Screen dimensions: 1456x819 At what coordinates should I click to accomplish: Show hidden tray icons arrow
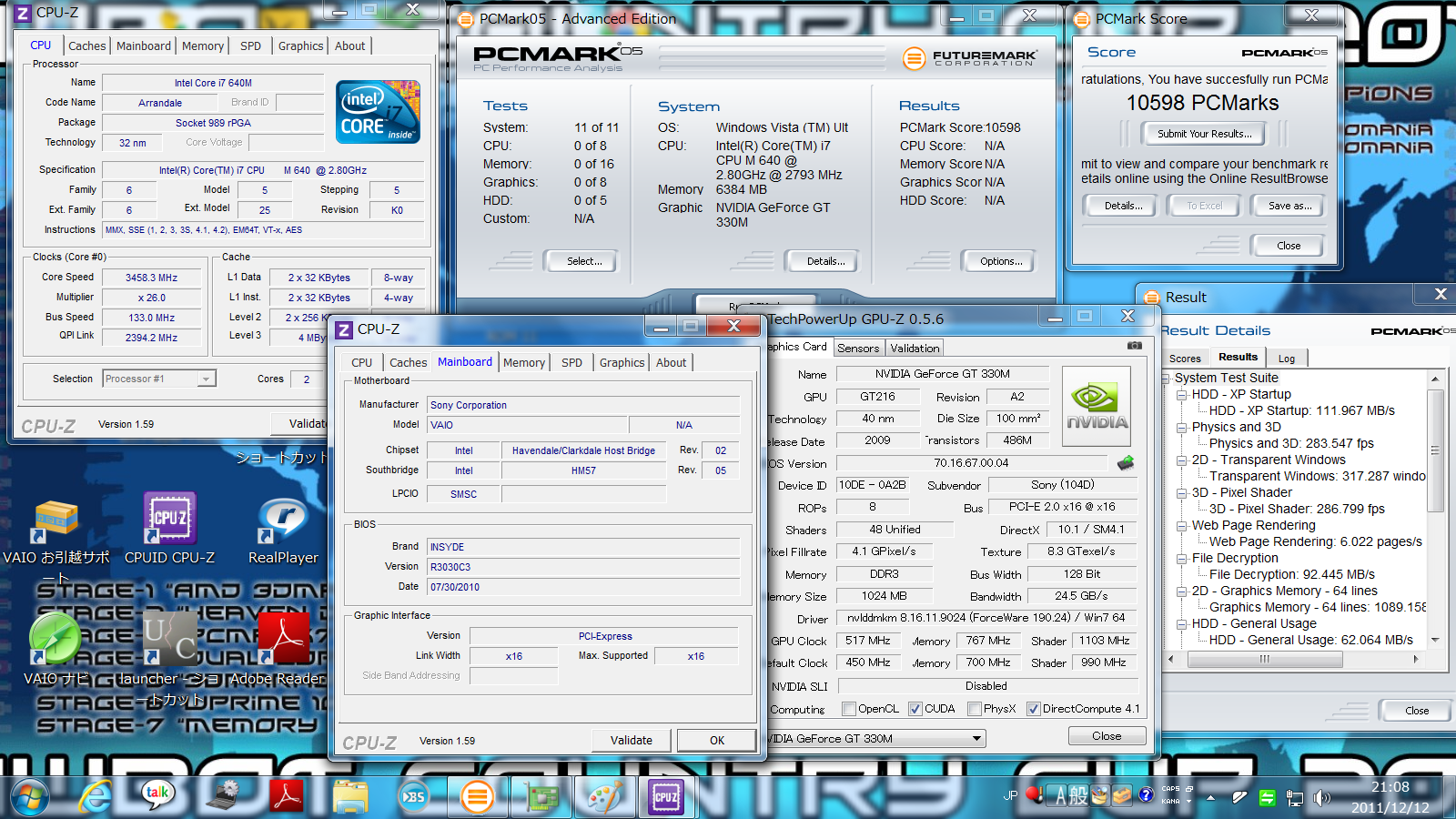tap(1210, 798)
